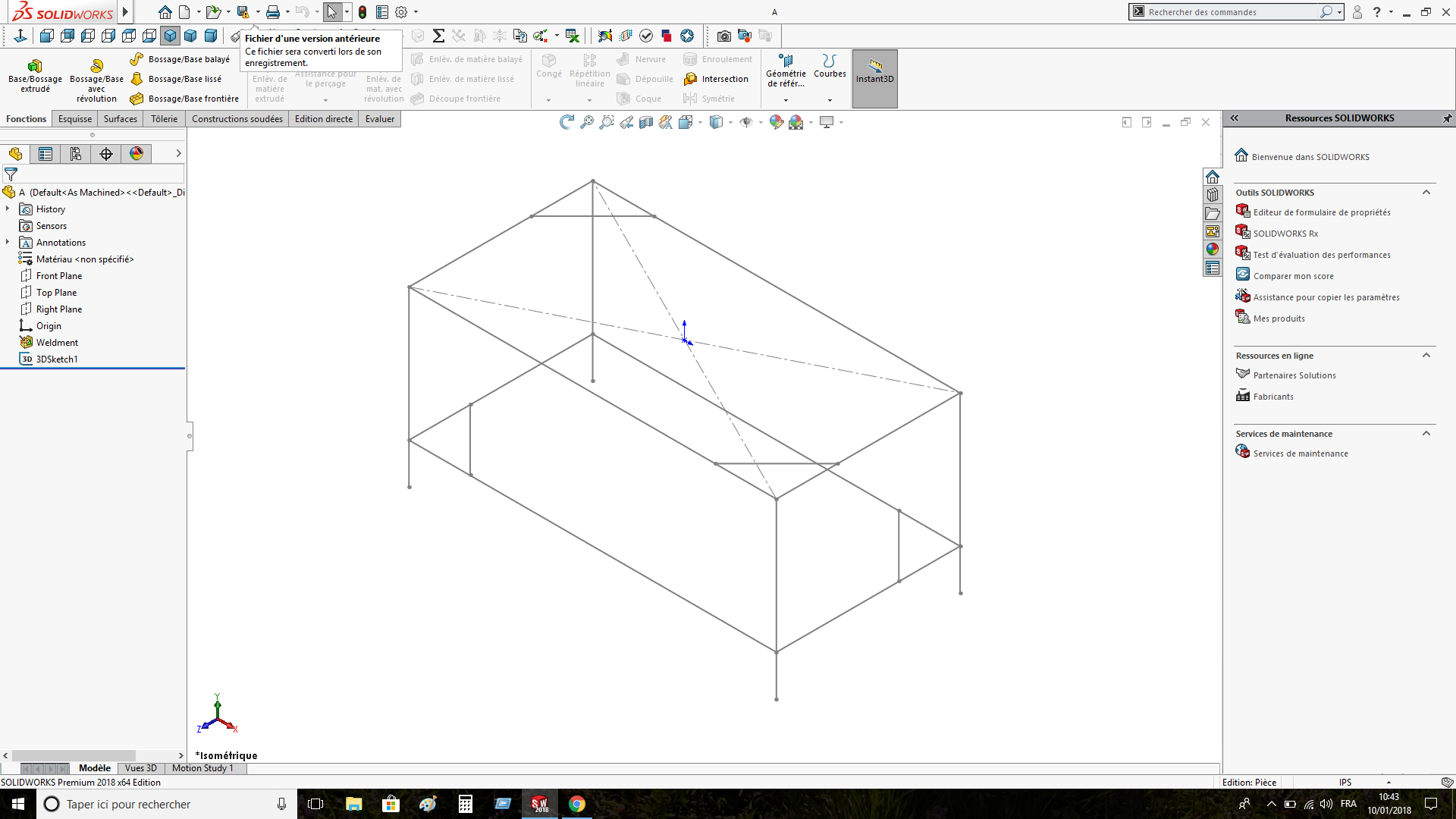Toggle the rebuild traffic light icon
The image size is (1456, 819).
click(x=362, y=12)
